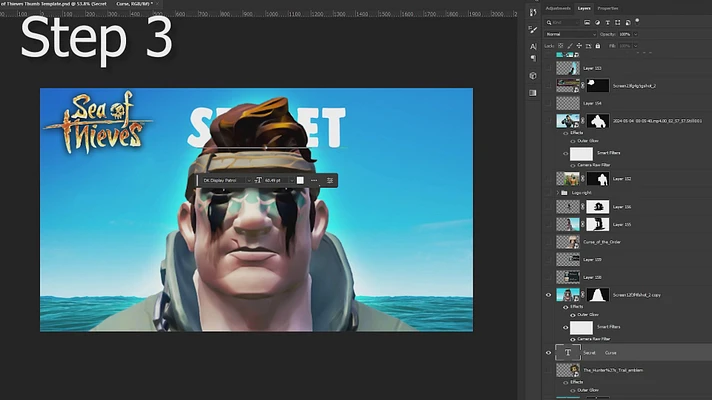Close the document tab with the X
Viewport: 712px width, 400px height.
click(x=158, y=4)
